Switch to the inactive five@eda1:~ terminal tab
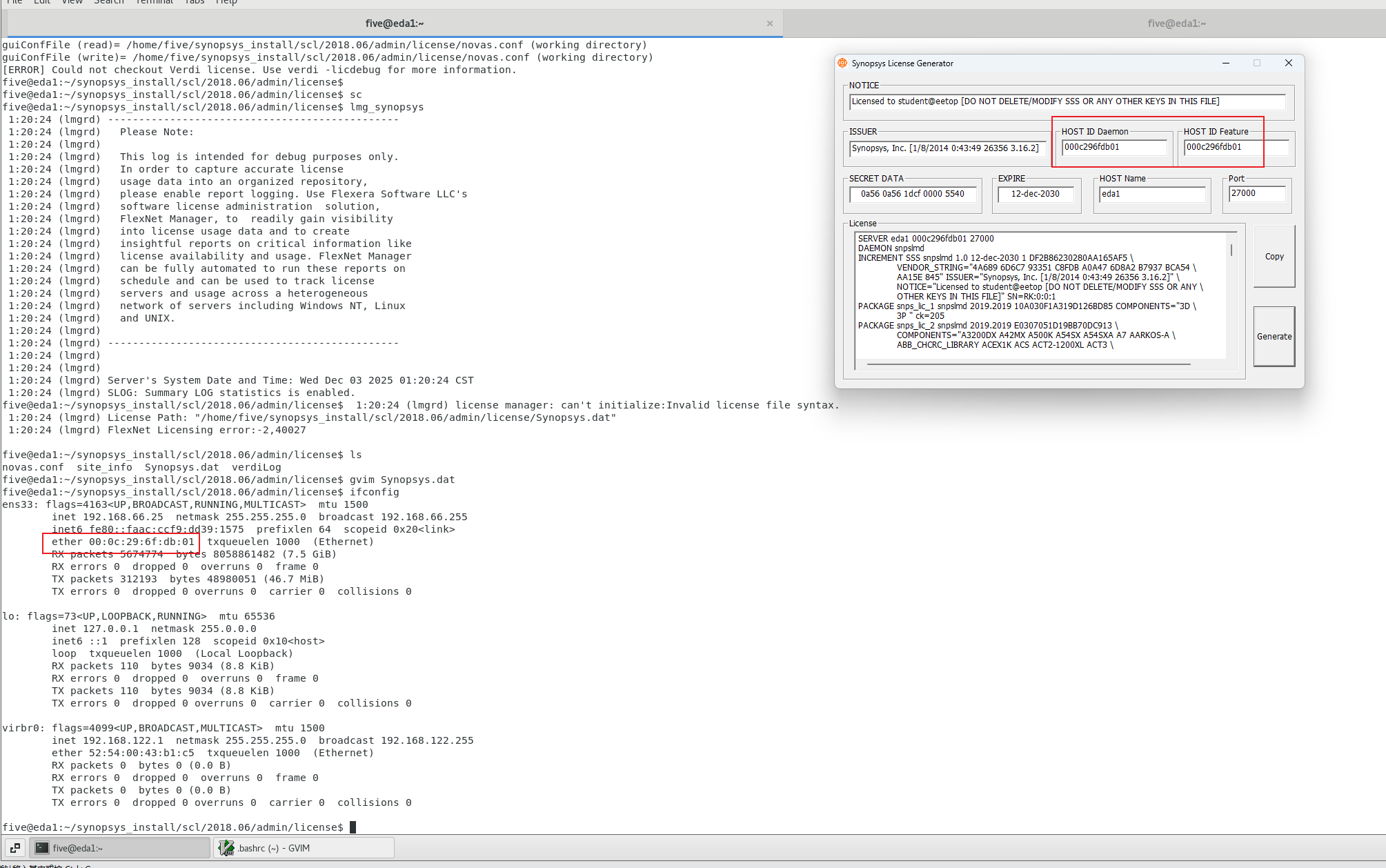Screen dimensions: 1386x868 [1177, 23]
